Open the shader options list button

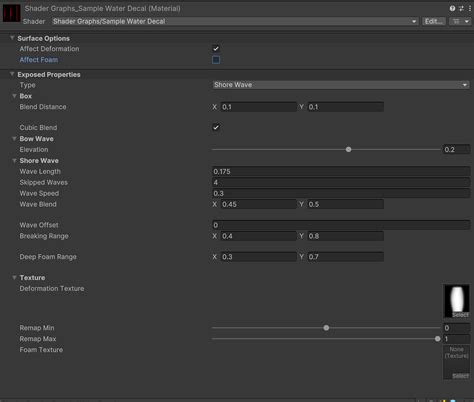click(x=460, y=21)
